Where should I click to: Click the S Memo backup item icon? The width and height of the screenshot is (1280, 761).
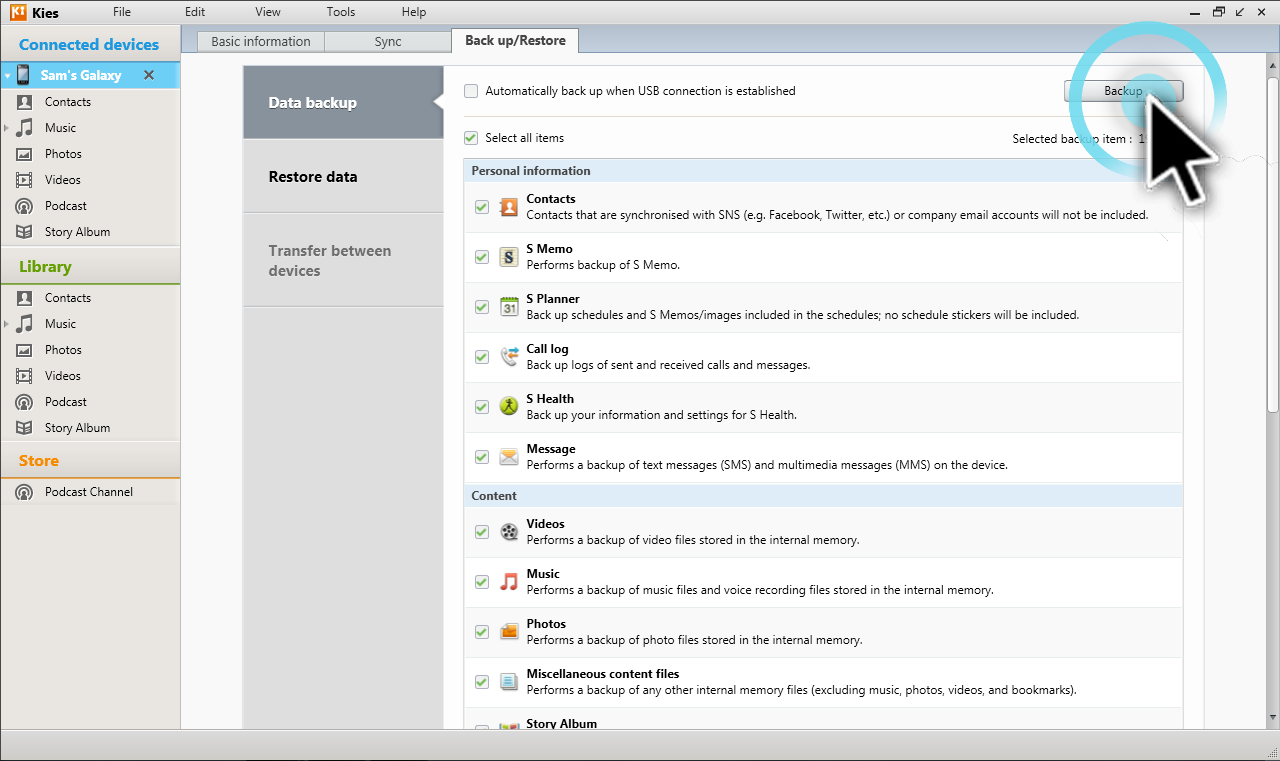click(509, 257)
